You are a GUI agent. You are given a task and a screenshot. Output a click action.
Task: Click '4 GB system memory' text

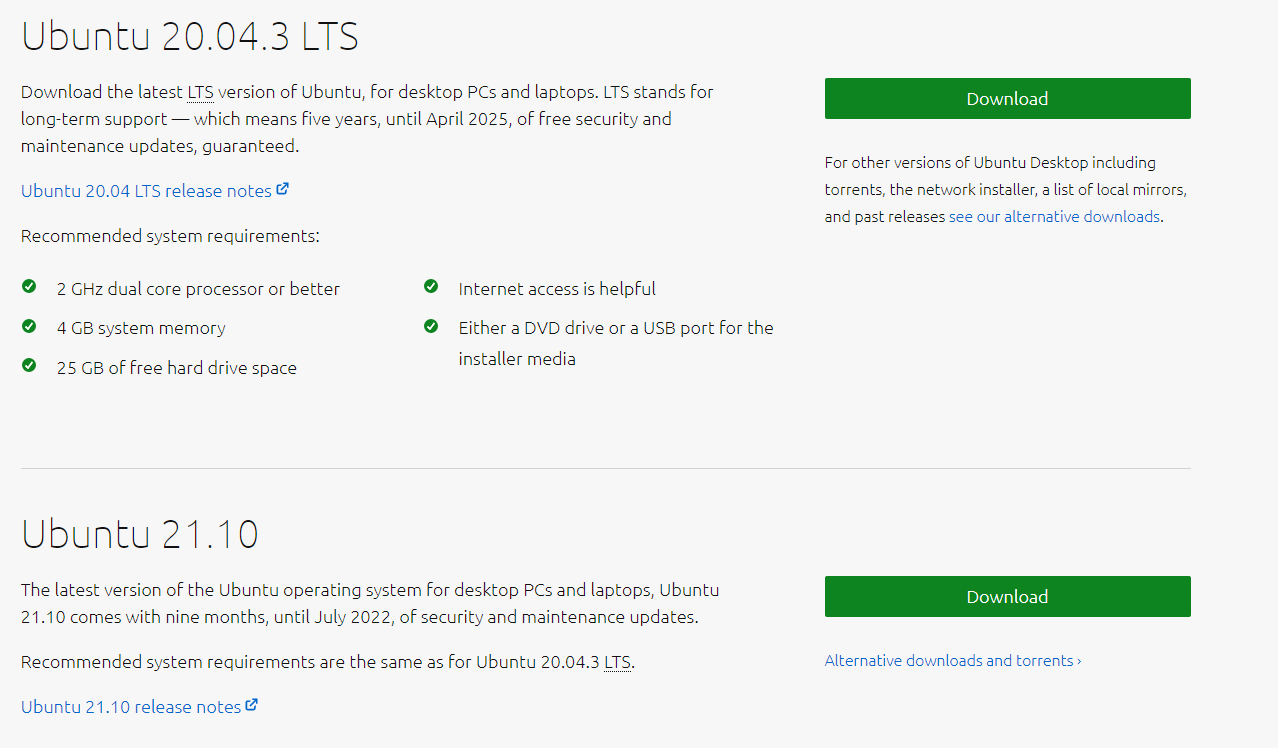point(141,328)
